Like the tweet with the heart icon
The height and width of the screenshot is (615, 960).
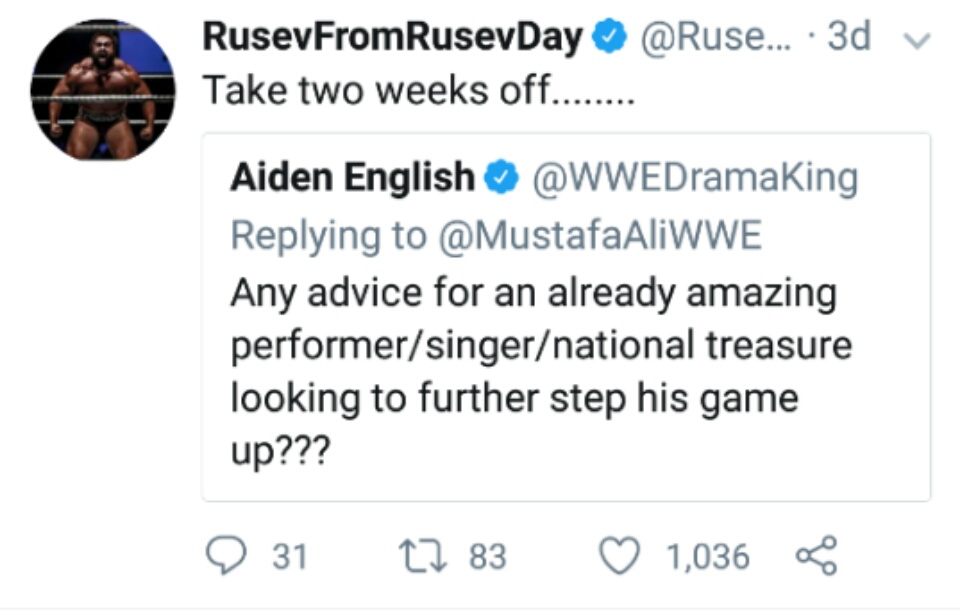[x=619, y=556]
